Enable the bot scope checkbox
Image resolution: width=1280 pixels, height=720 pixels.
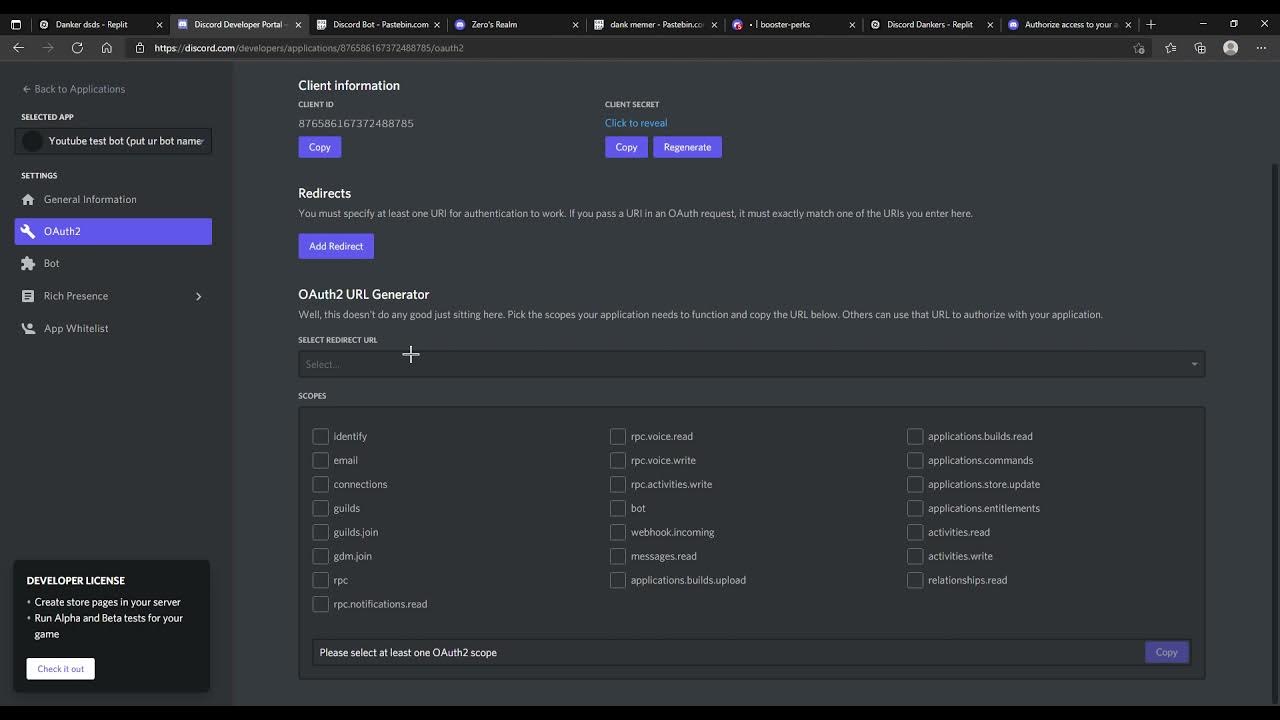(618, 508)
